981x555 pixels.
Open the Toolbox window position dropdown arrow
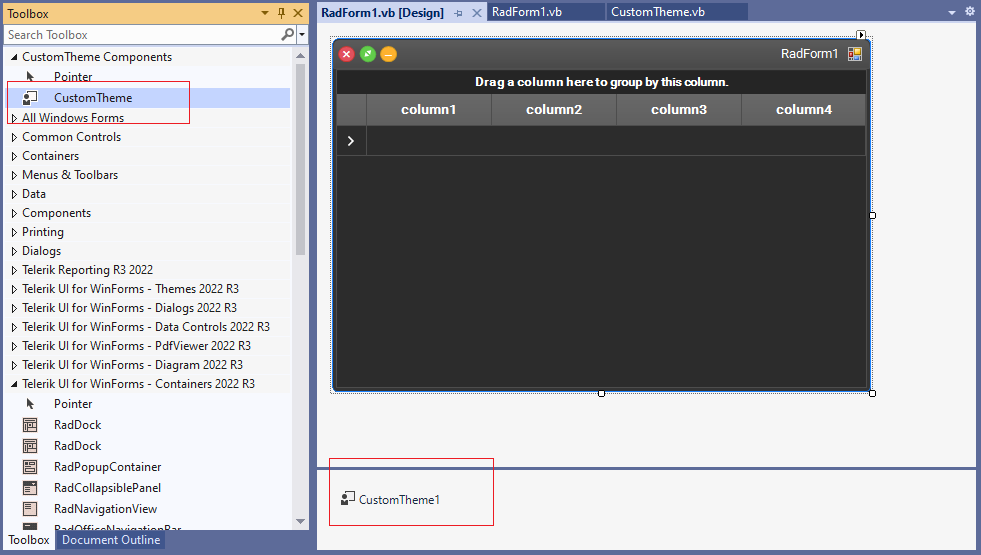click(x=265, y=13)
